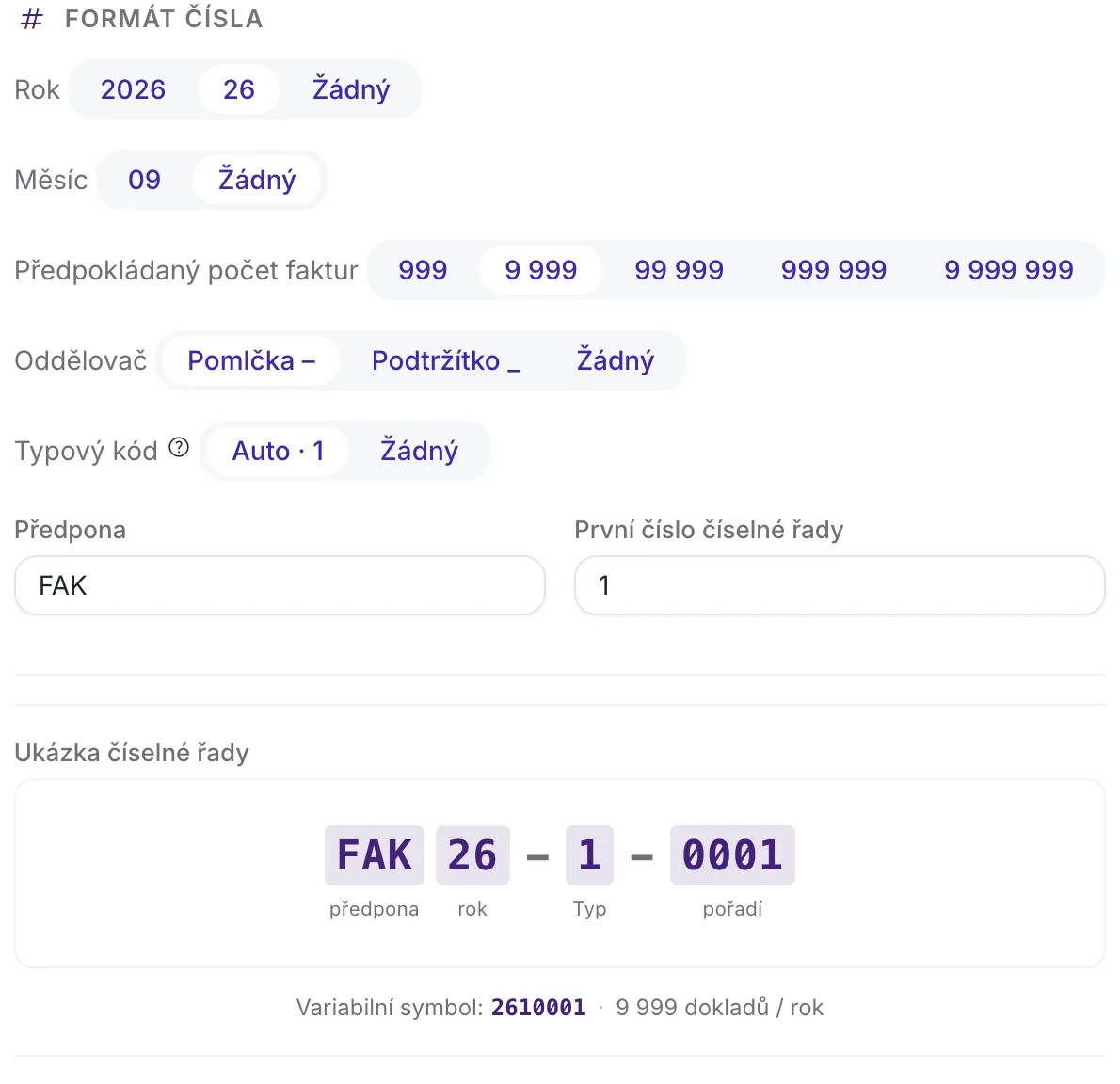Focus the První číslo číselné řady field

pyautogui.click(x=840, y=585)
